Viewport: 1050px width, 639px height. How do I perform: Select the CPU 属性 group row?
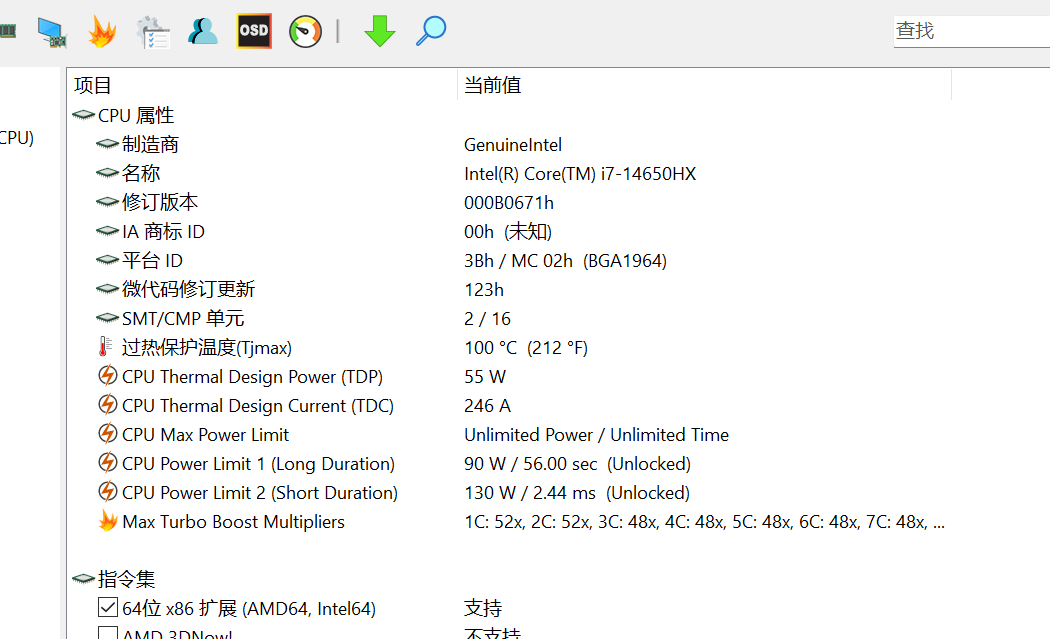(136, 115)
